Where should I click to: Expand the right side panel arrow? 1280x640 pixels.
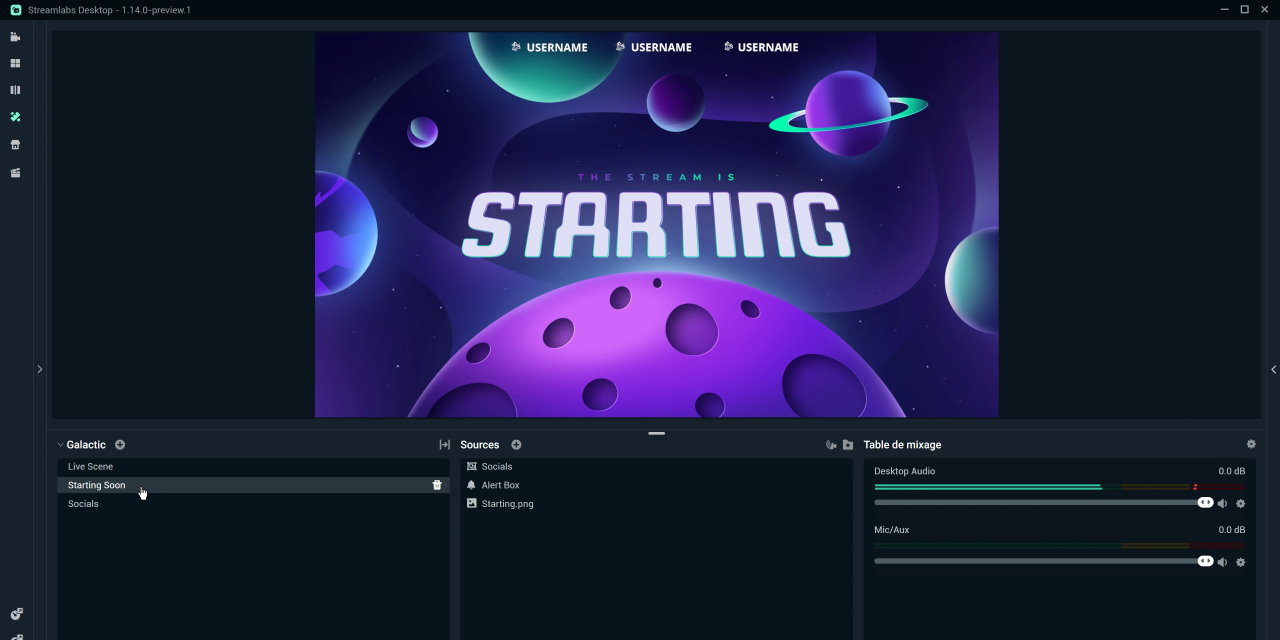coord(1273,369)
